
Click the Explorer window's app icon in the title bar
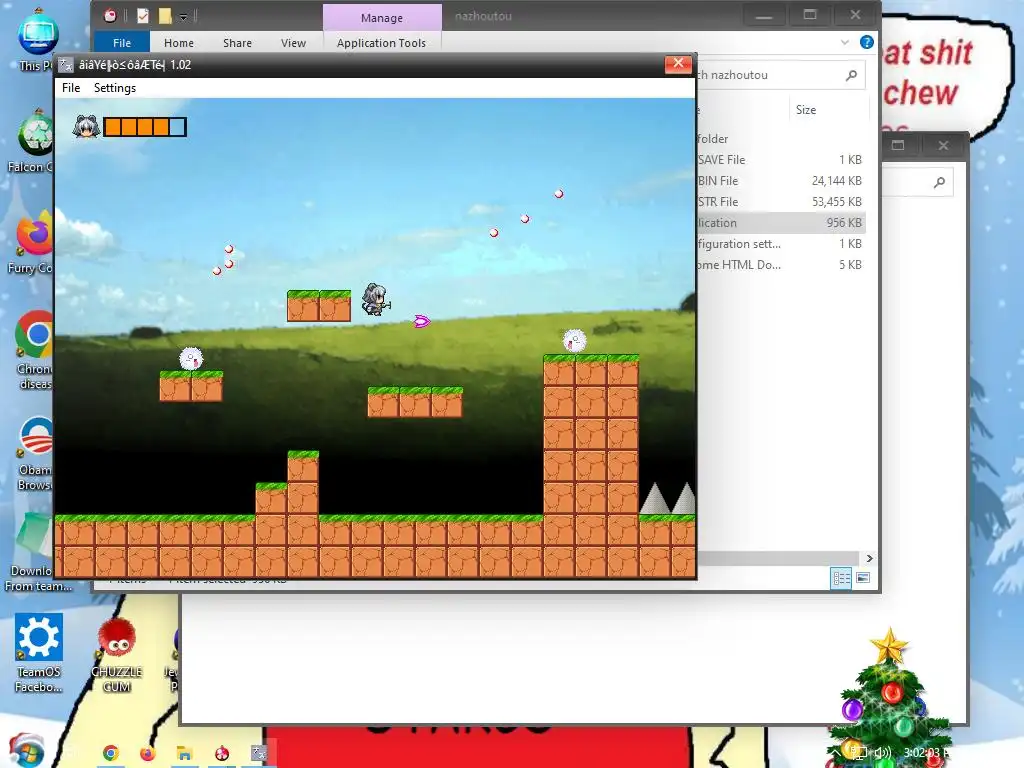(x=110, y=16)
